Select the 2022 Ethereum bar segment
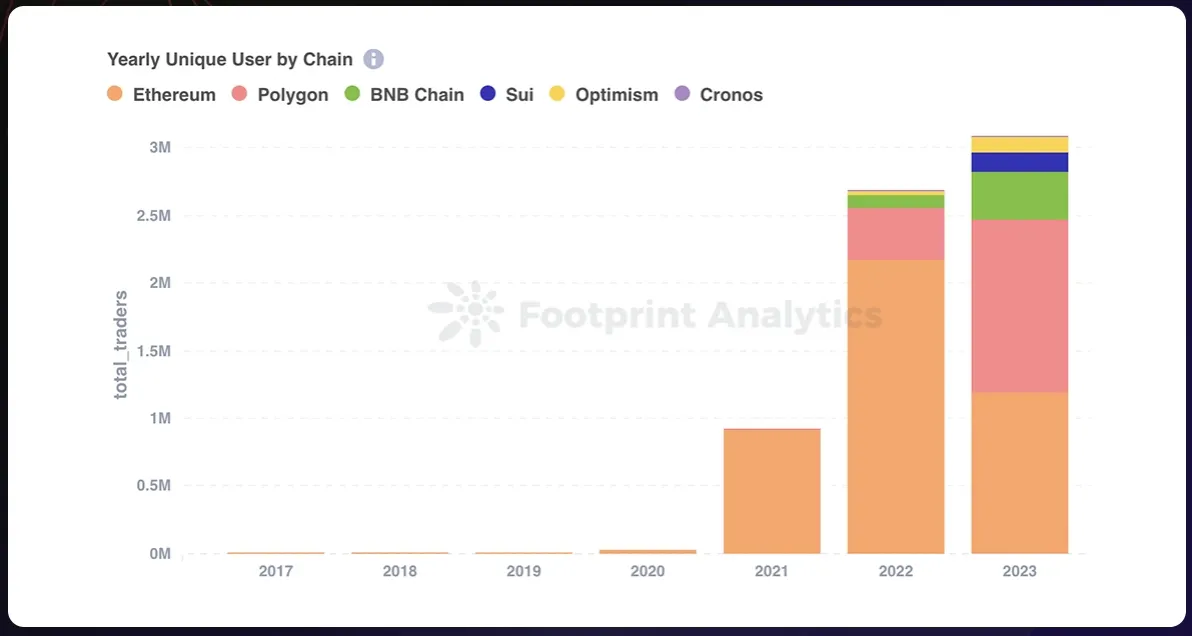The width and height of the screenshot is (1192, 636). click(x=896, y=407)
